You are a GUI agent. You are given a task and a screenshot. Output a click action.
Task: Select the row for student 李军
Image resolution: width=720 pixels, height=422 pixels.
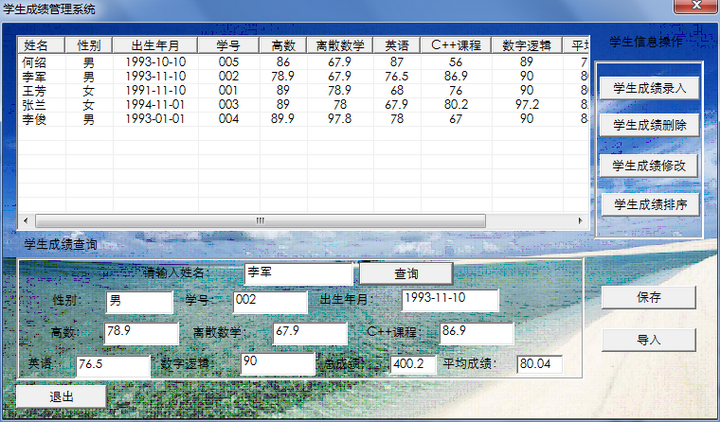303,76
